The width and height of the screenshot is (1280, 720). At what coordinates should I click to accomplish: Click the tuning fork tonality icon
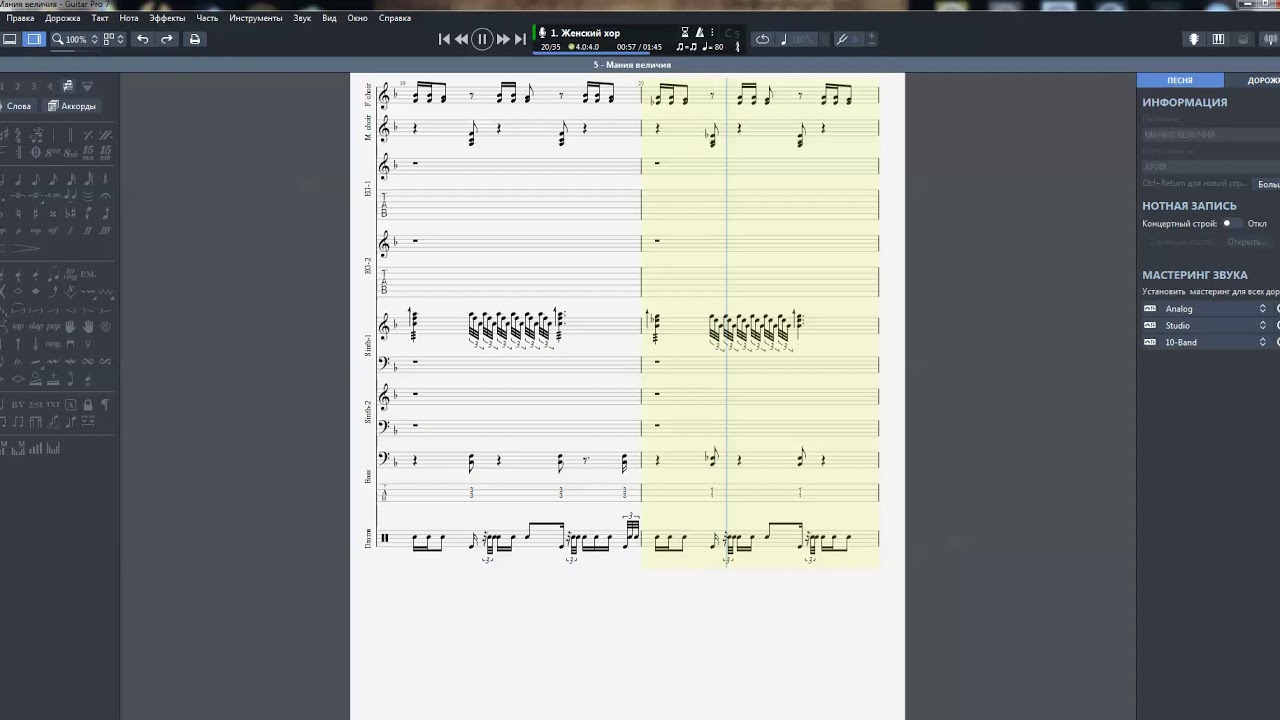tap(842, 39)
